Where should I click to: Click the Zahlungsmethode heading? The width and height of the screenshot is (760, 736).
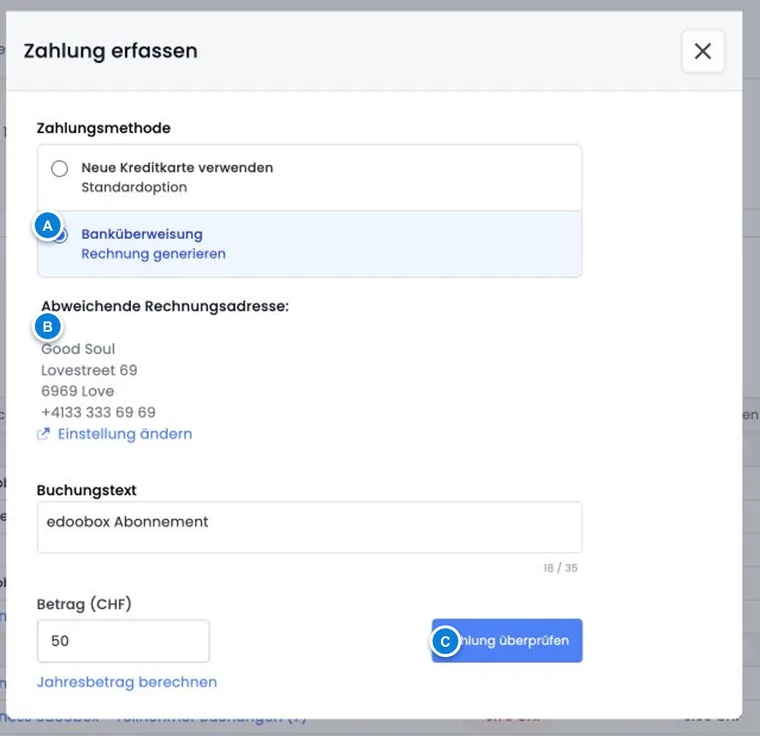tap(104, 128)
